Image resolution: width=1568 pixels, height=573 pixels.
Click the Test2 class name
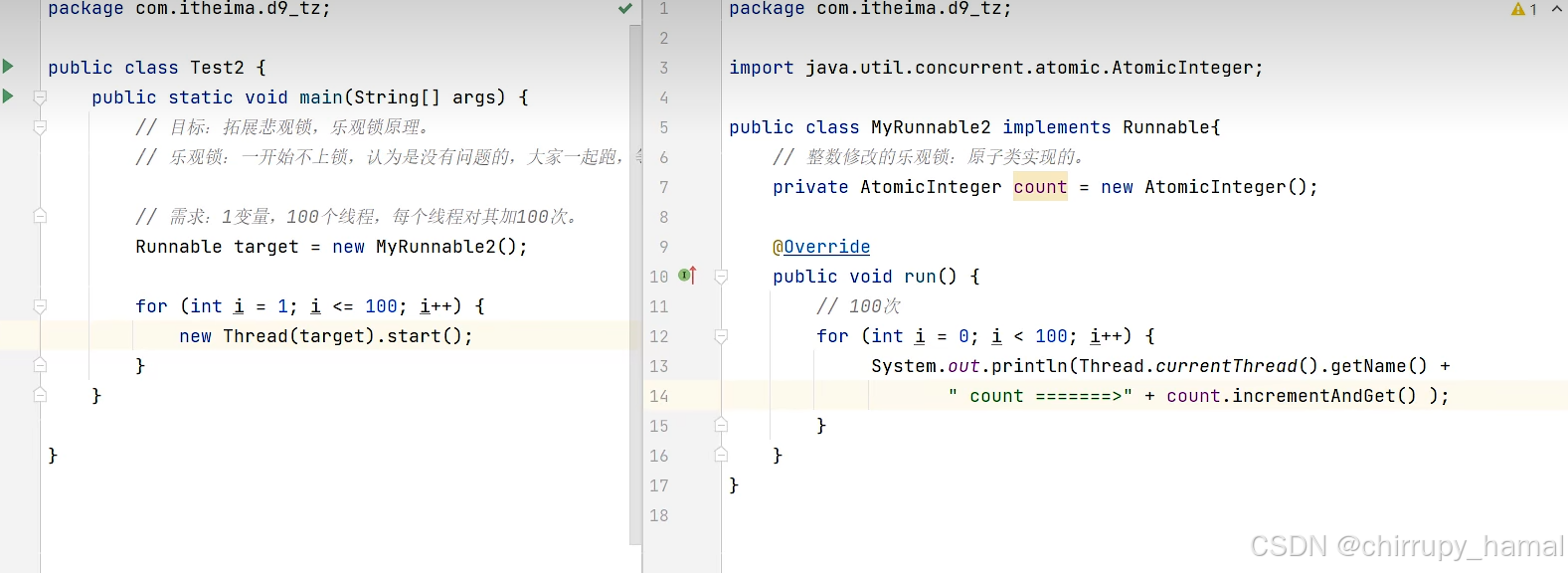[x=217, y=68]
